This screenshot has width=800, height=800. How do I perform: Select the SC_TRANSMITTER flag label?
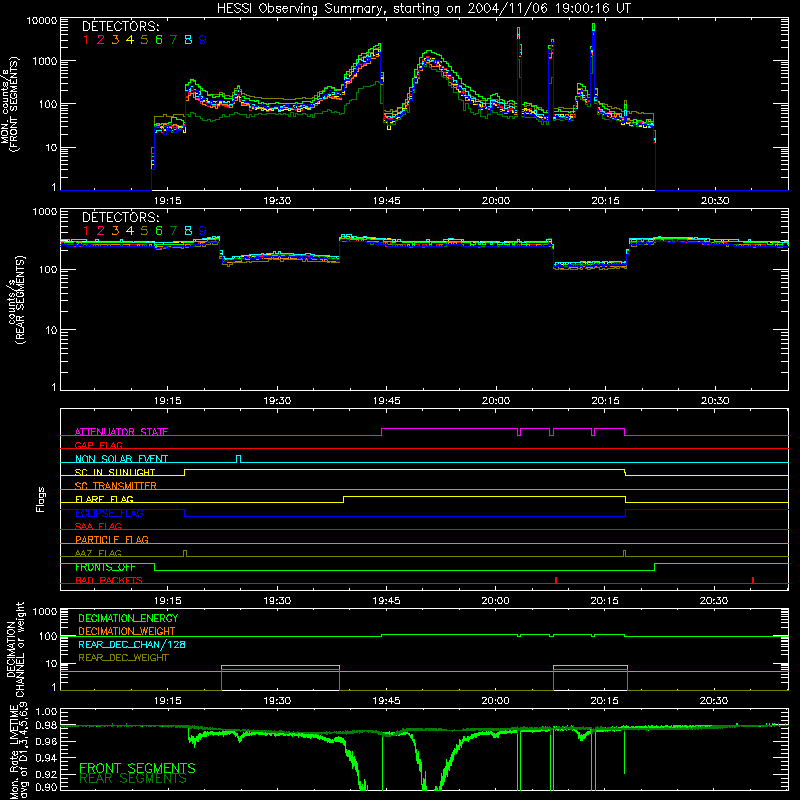pyautogui.click(x=116, y=485)
